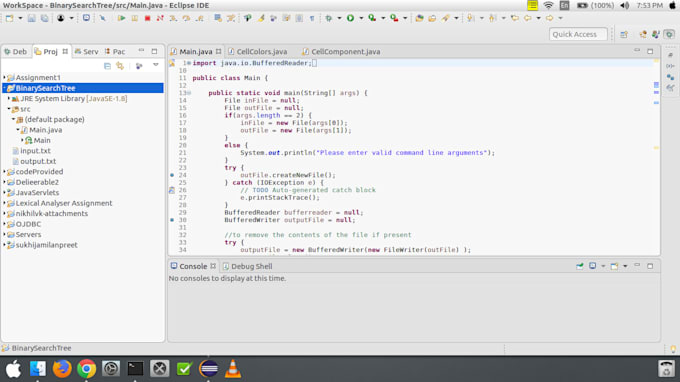The width and height of the screenshot is (680, 382).
Task: Toggle Pin Console icon in Console view
Action: pyautogui.click(x=580, y=266)
